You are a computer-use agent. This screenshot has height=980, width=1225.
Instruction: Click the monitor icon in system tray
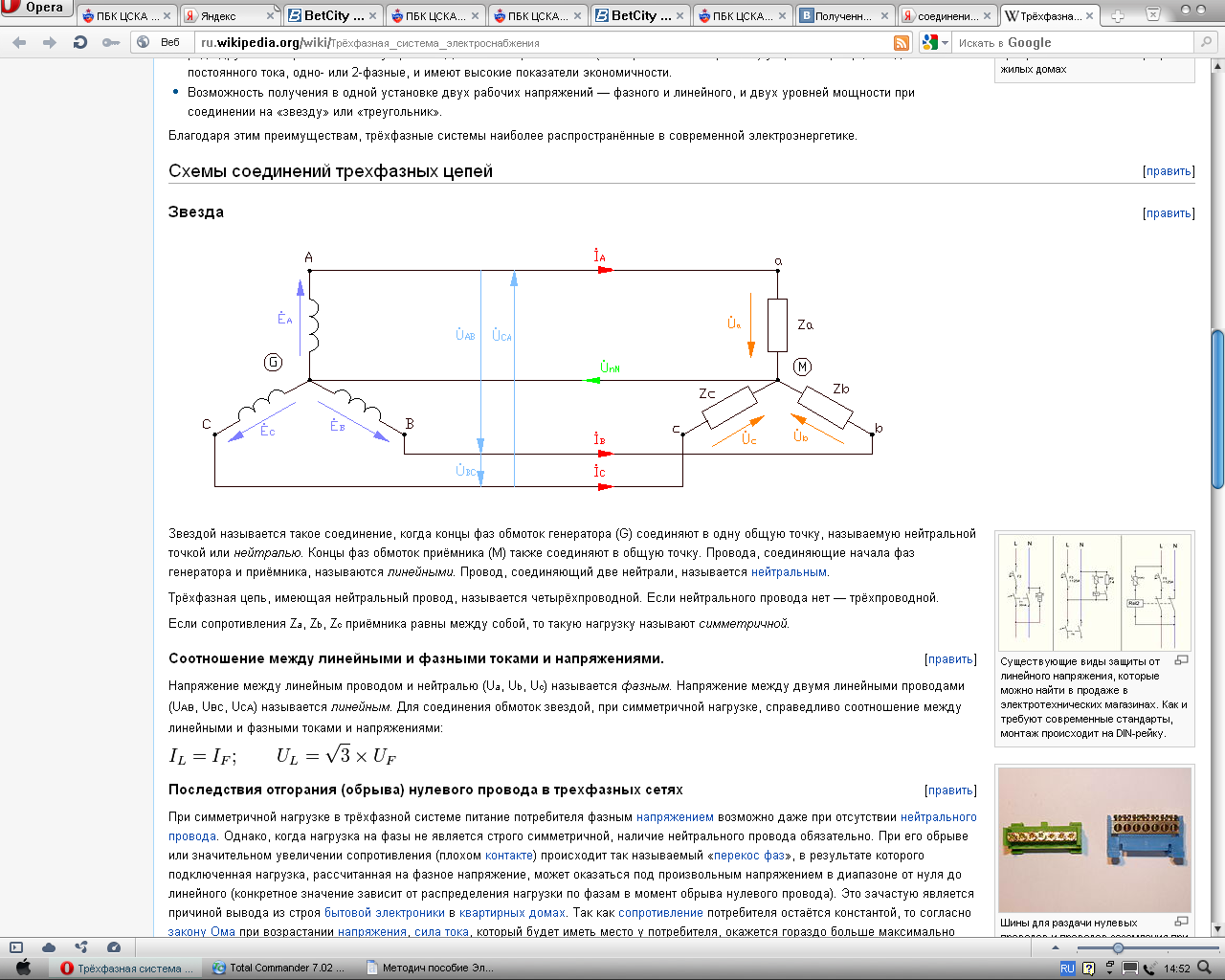point(1129,969)
